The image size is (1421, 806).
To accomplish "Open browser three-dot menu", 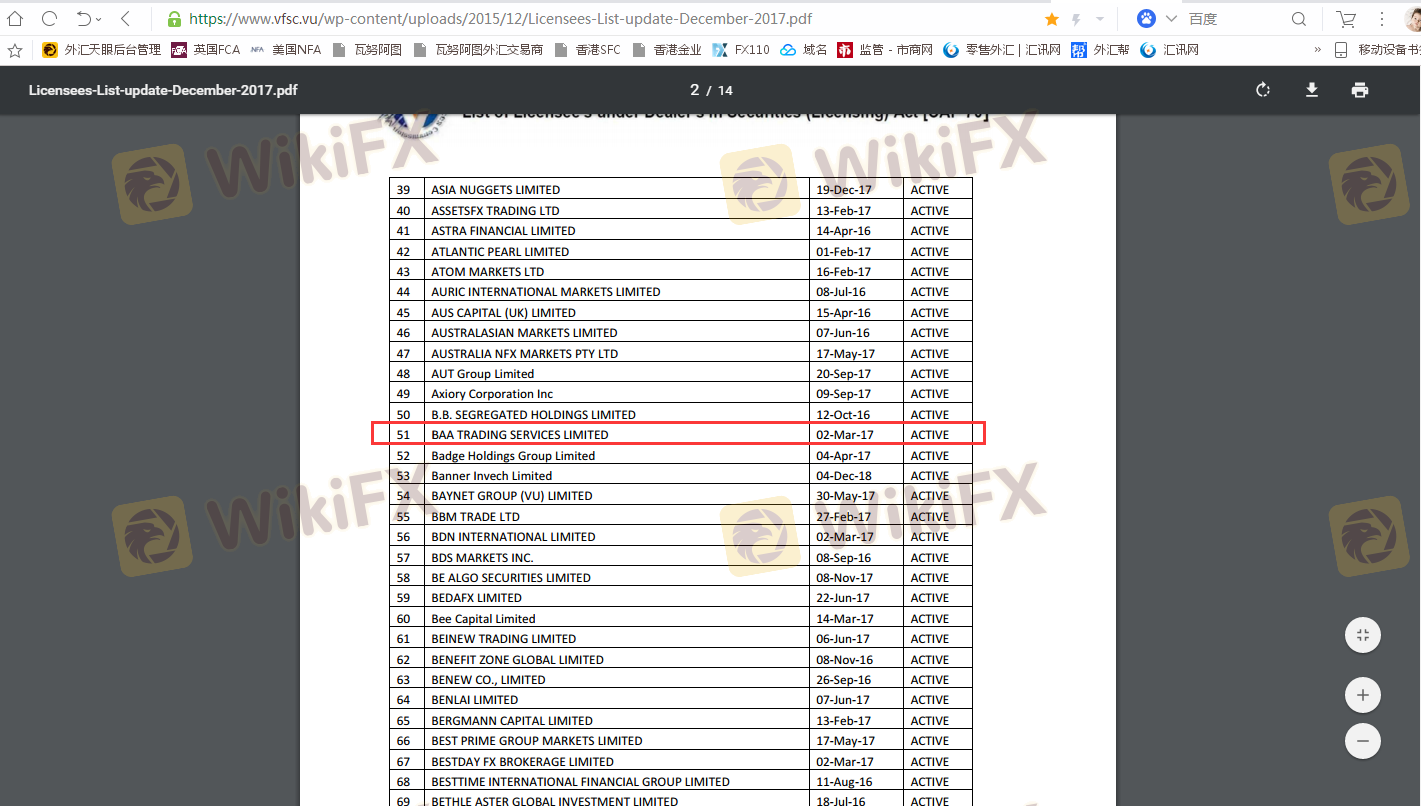I will [x=1384, y=19].
